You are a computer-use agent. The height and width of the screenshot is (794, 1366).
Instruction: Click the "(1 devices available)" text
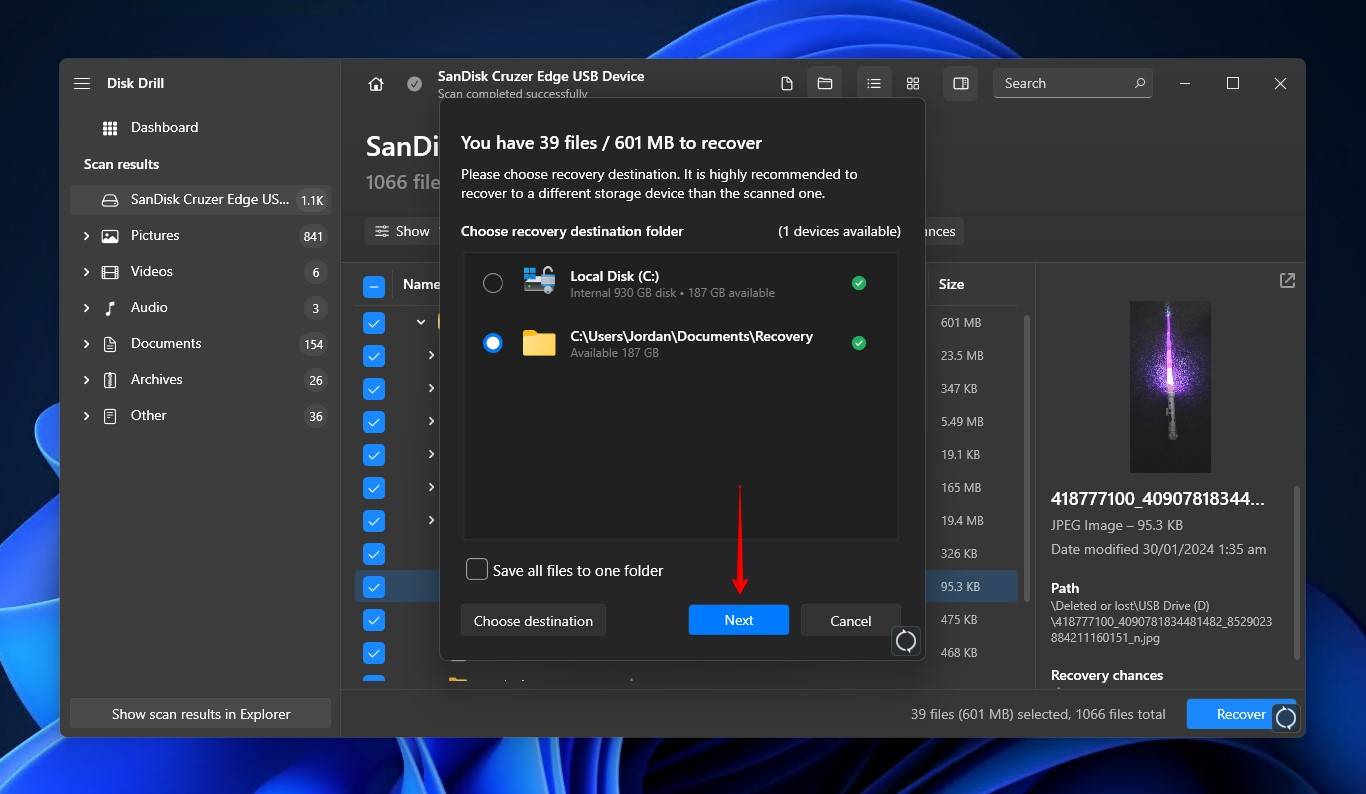839,231
